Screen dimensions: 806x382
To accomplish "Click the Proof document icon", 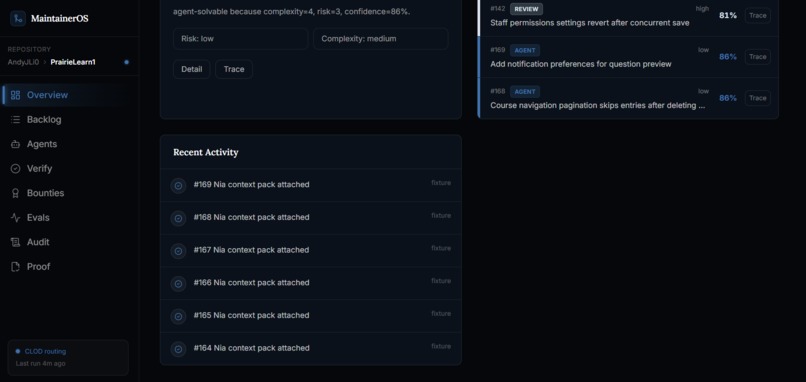I will [15, 266].
